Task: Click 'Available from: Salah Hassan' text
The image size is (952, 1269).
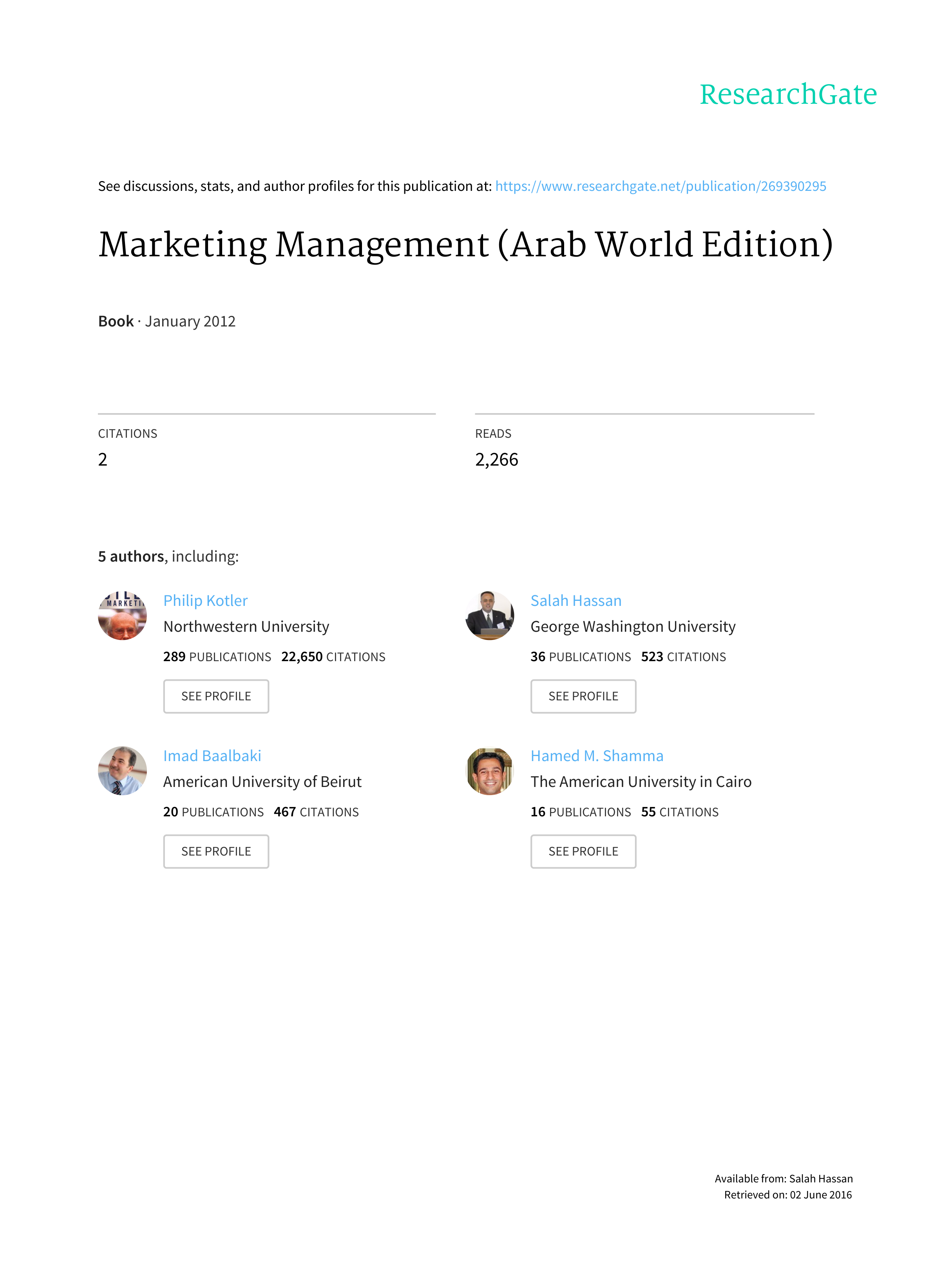Action: pyautogui.click(x=784, y=1179)
